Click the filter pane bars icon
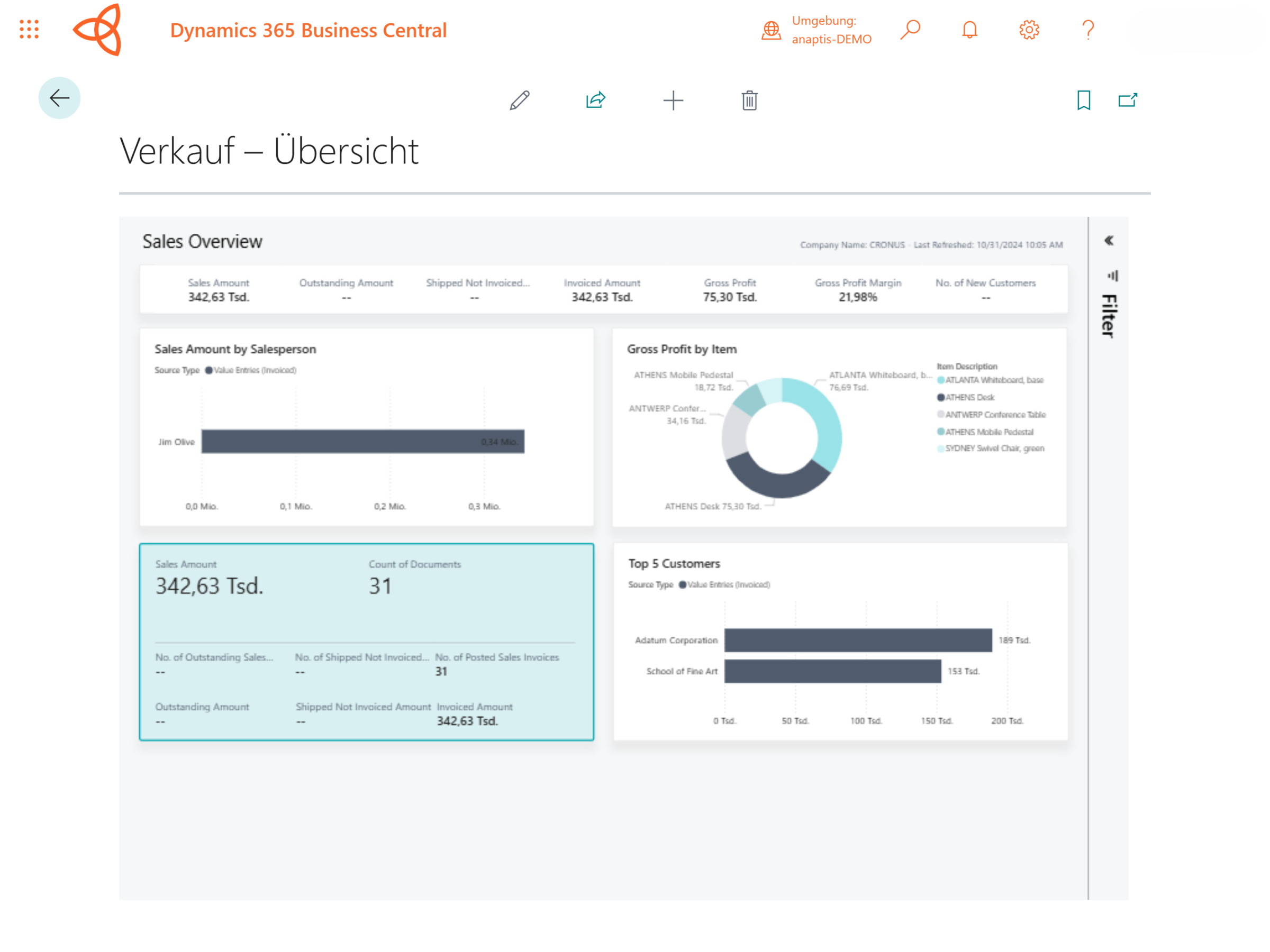The height and width of the screenshot is (952, 1270). (1113, 276)
